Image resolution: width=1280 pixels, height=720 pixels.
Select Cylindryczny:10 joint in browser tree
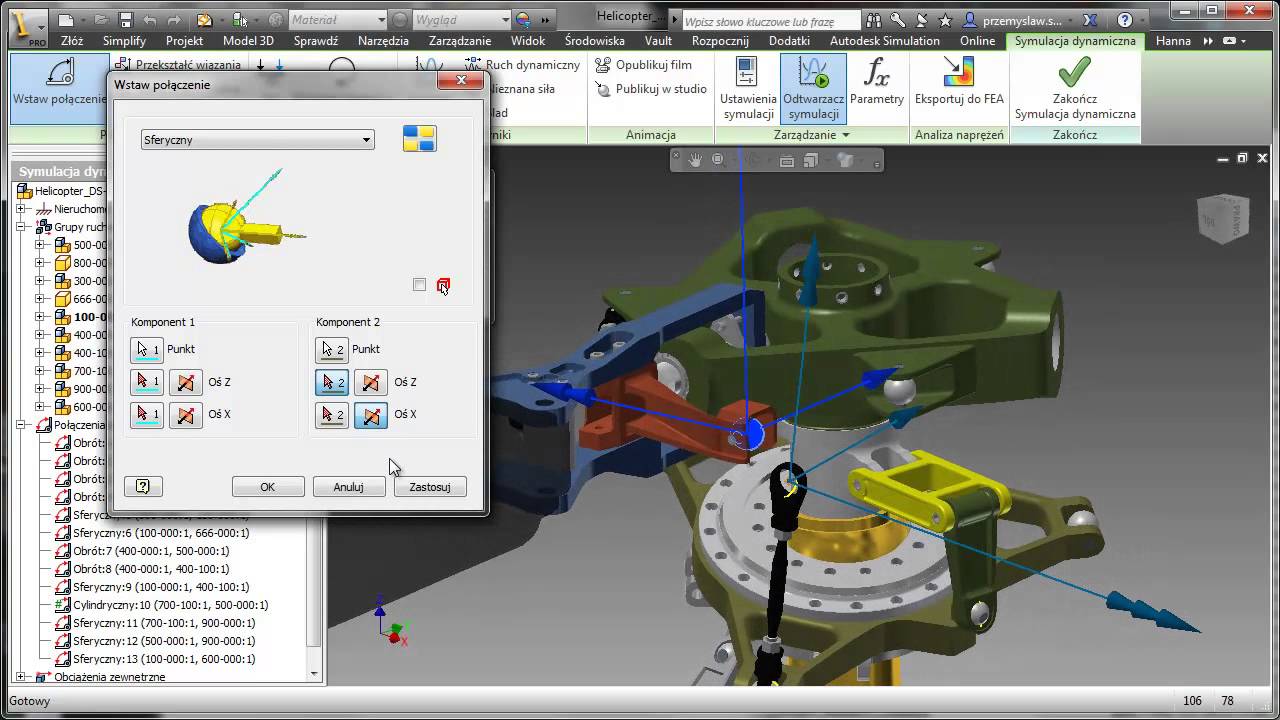pos(163,605)
